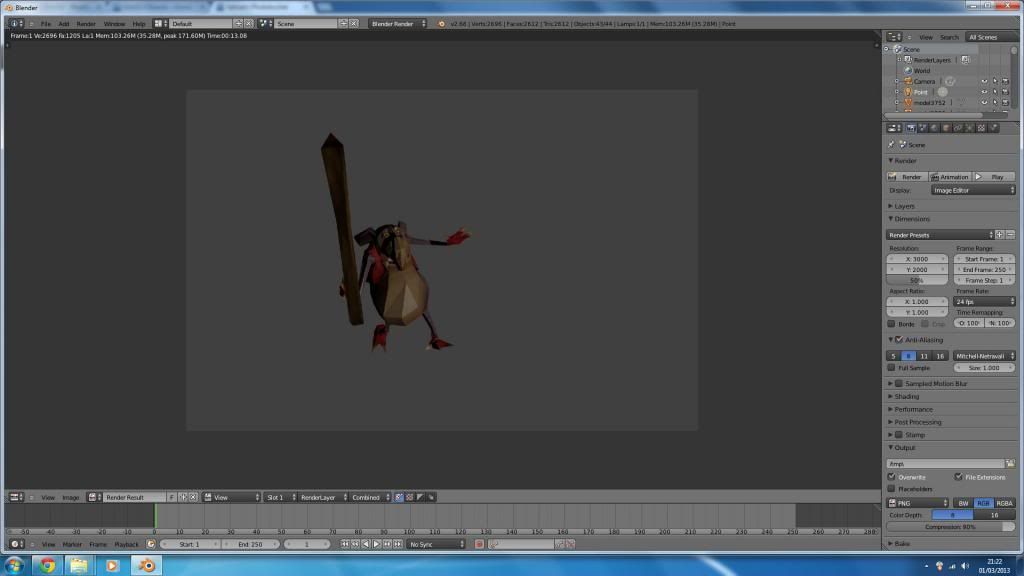Collapse the Dimensions panel
1024x576 pixels.
click(912, 219)
